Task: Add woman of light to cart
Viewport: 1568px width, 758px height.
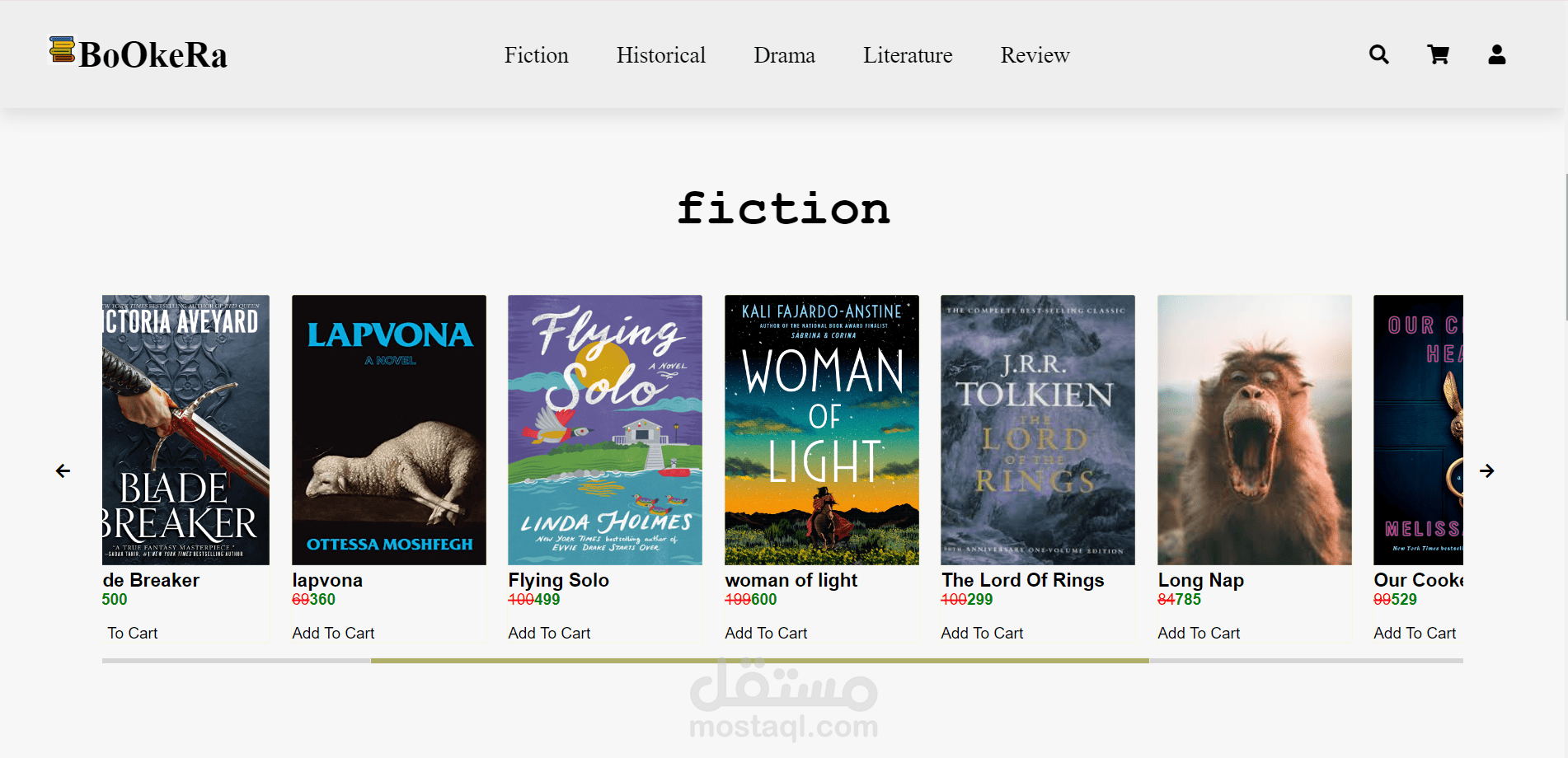Action: coord(766,633)
